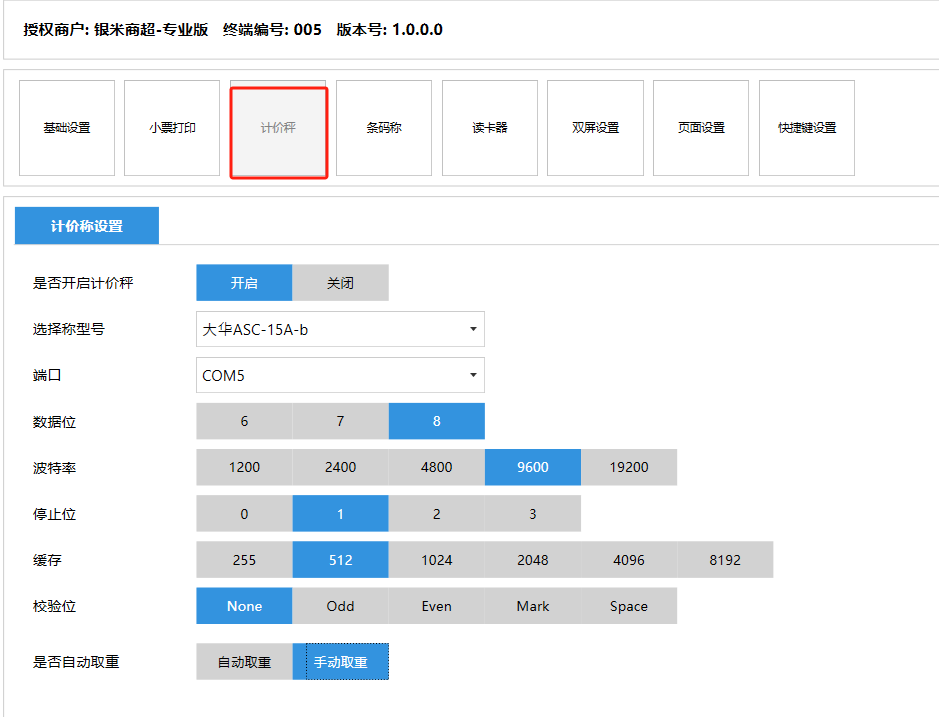Viewport: 939px width, 717px height.
Task: Switch to 自动取重 automatic weighing
Action: click(x=244, y=662)
